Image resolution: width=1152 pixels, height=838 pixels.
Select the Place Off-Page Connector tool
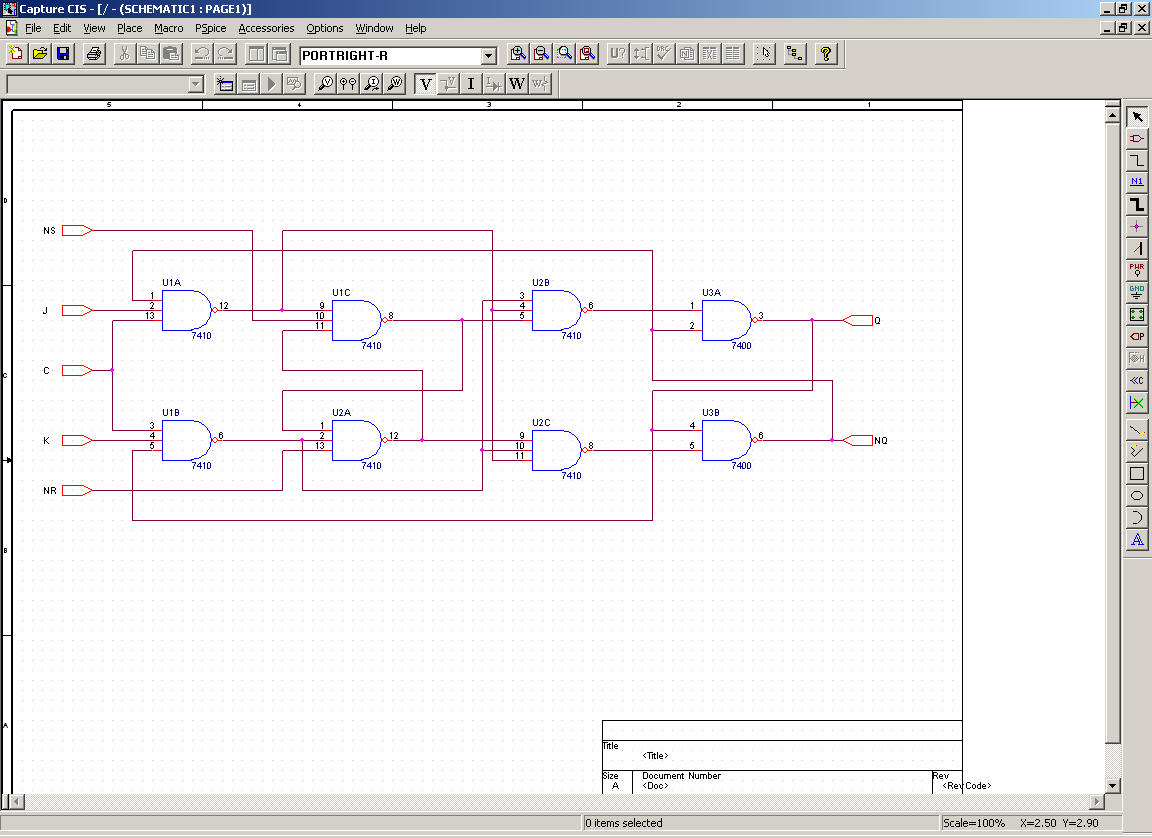(1137, 380)
